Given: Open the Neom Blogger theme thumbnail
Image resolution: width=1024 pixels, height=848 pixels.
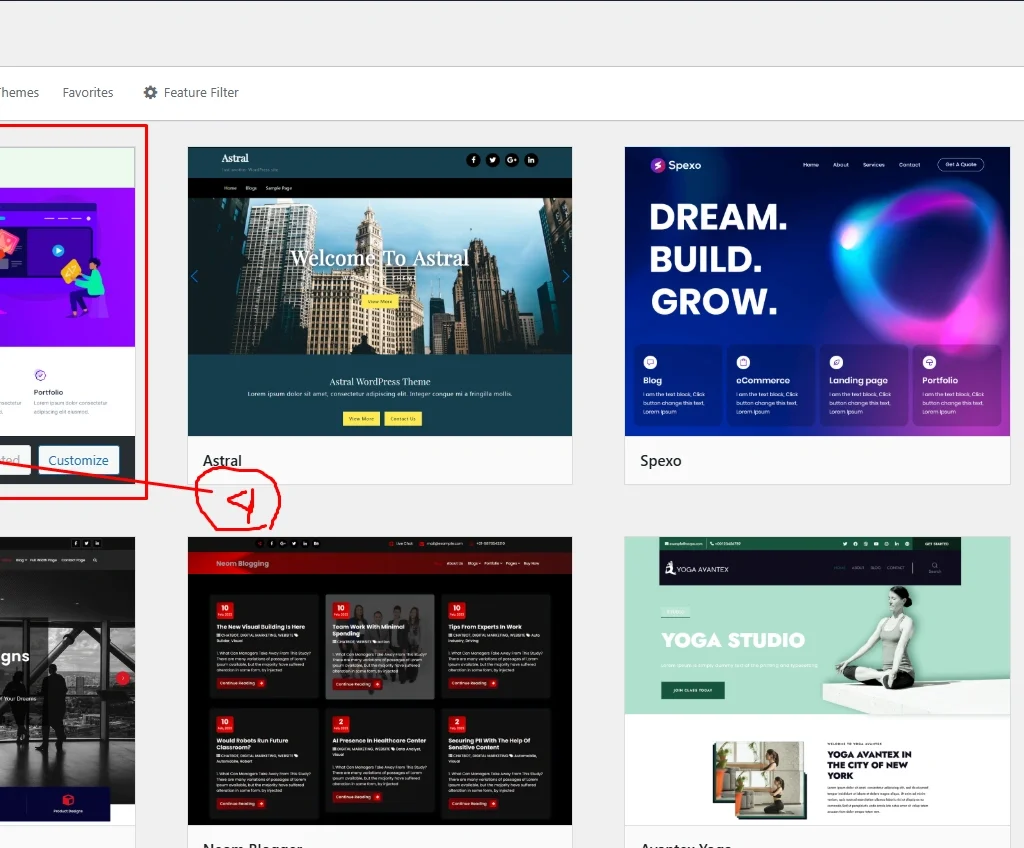Looking at the screenshot, I should [380, 680].
